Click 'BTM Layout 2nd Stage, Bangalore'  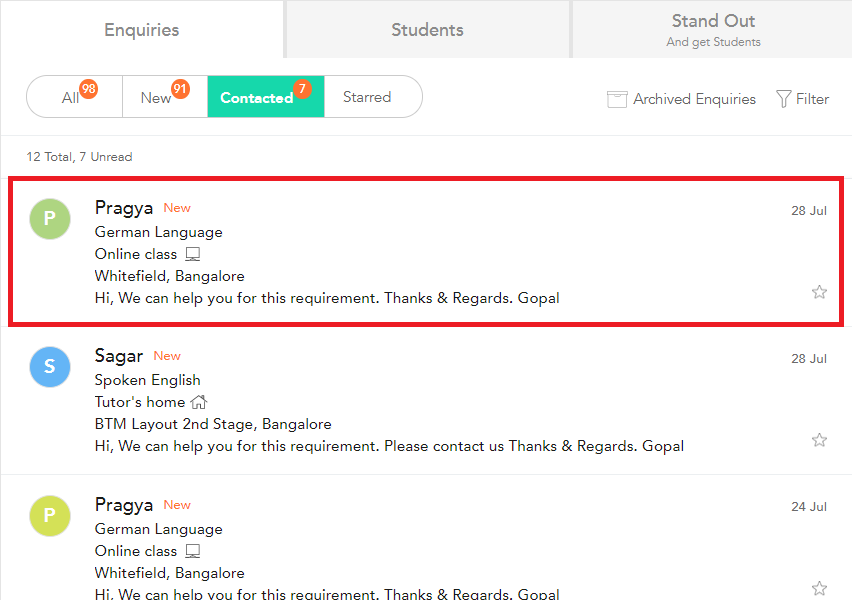[x=213, y=424]
